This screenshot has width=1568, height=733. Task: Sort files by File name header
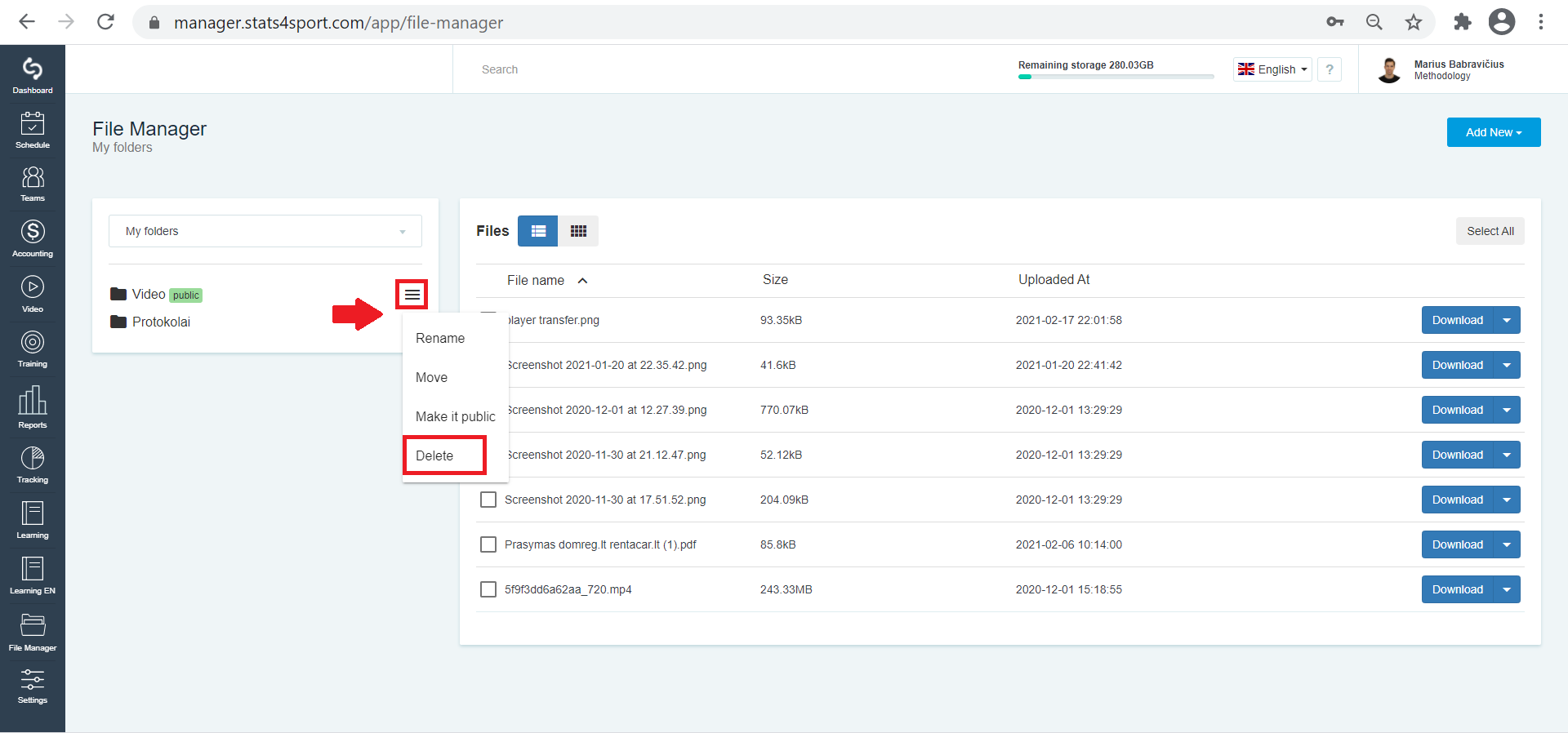[x=546, y=280]
